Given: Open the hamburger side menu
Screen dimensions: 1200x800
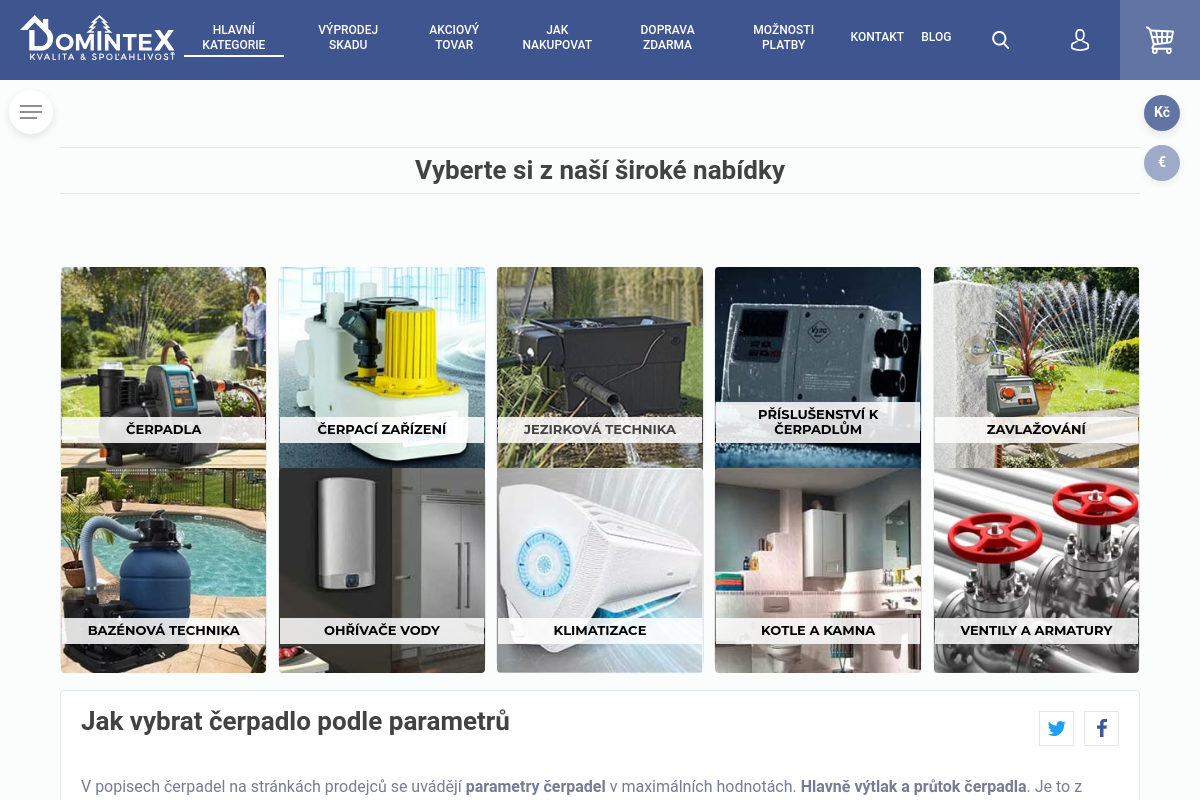Looking at the screenshot, I should (31, 112).
